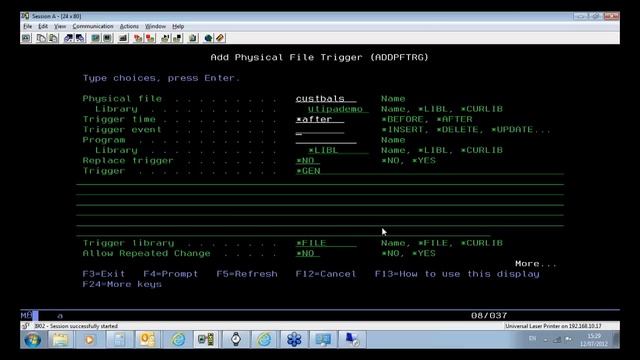Click the Send File to Host icon
Screen dimensions: 640x360
[68, 38]
